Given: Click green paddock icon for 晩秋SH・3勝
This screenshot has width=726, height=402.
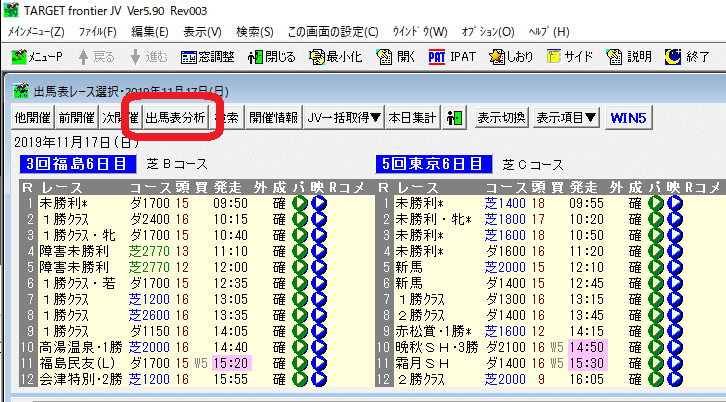Looking at the screenshot, I should (x=656, y=347).
